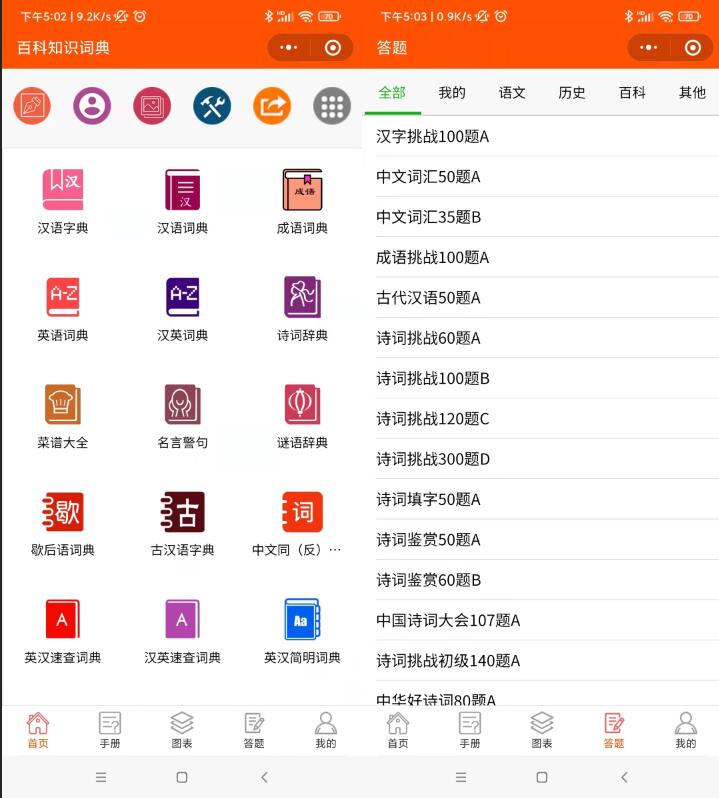Go to 首页 in the 答题 screen's bottom bar

(x=398, y=730)
